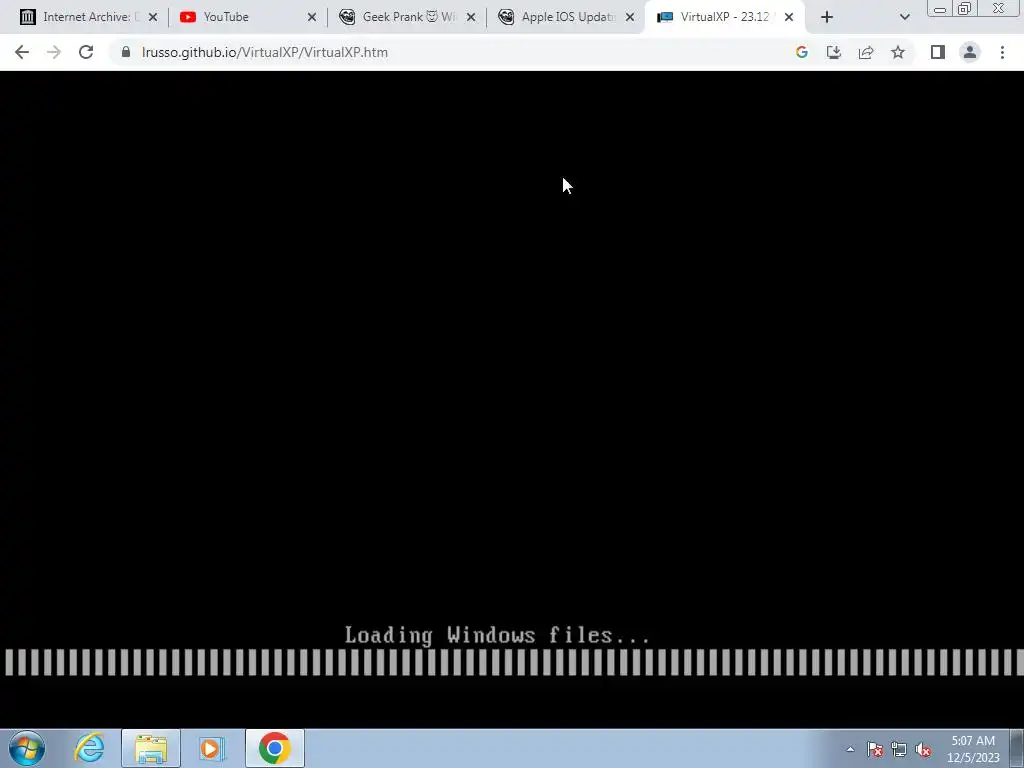This screenshot has height=768, width=1024.
Task: Share this page using the share icon
Action: point(866,52)
